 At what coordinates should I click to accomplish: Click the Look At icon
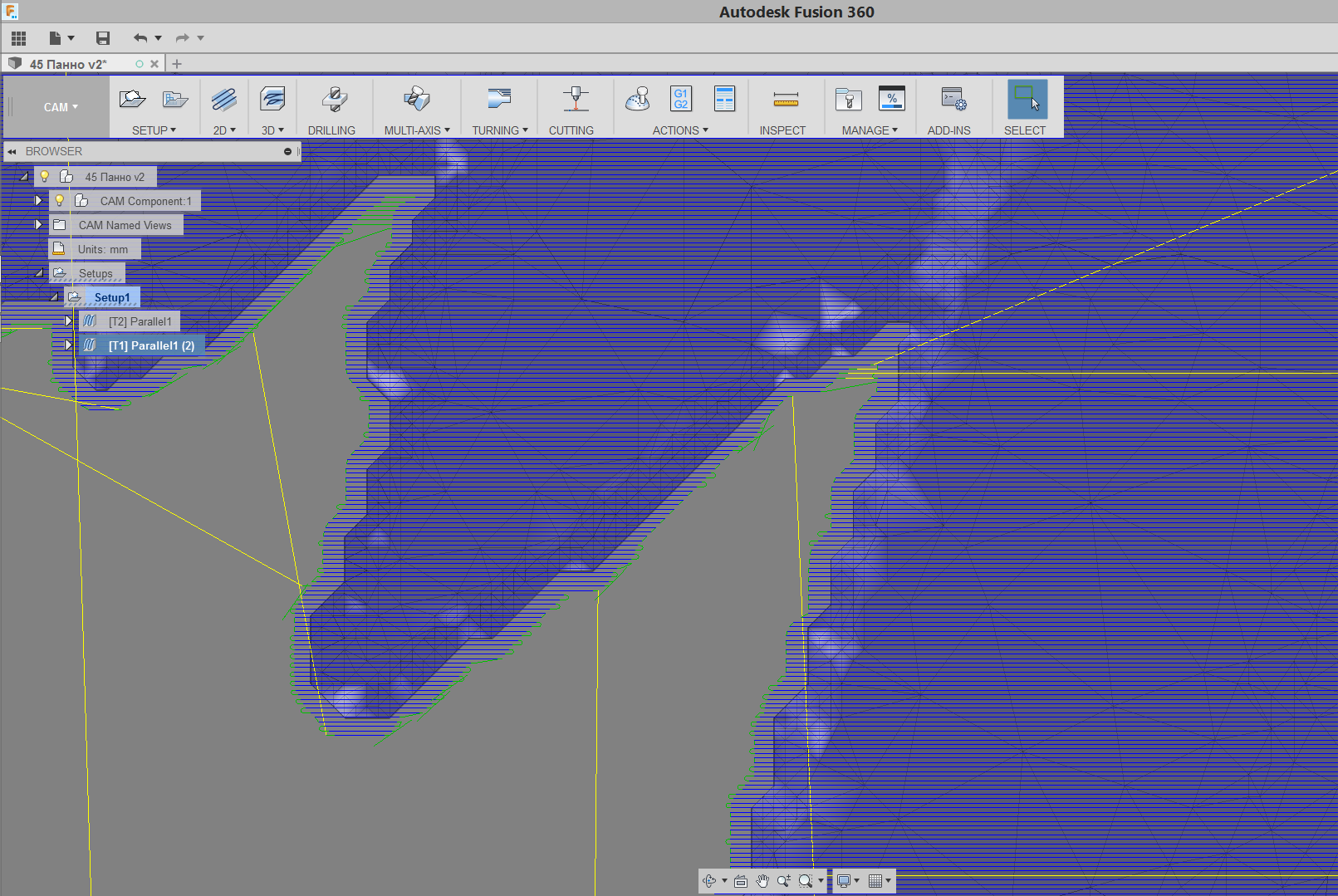pos(741,881)
